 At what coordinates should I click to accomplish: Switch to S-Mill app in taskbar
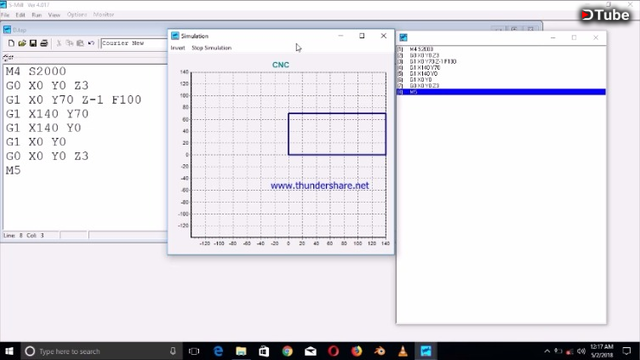click(x=426, y=351)
